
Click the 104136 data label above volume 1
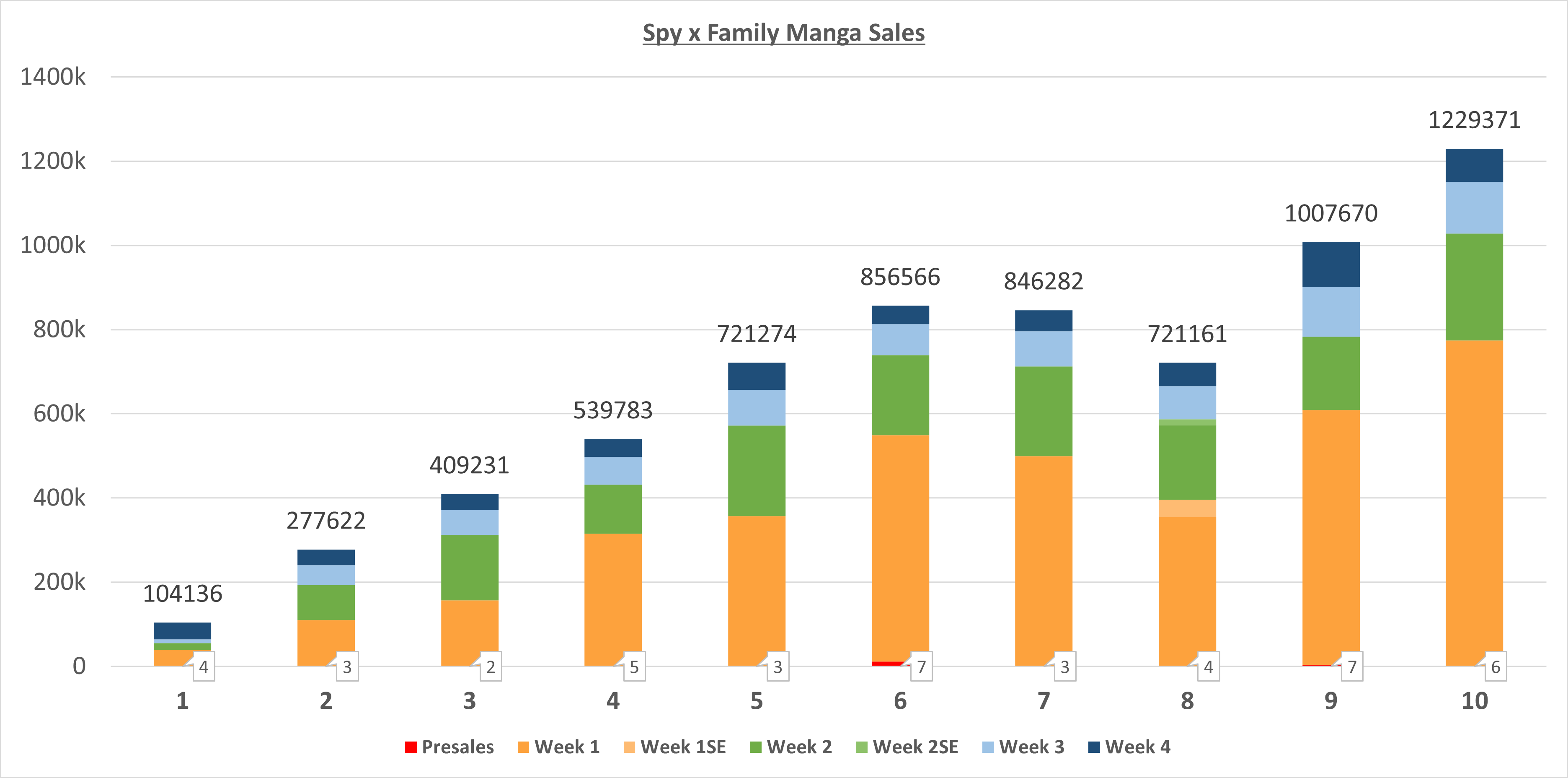[183, 594]
